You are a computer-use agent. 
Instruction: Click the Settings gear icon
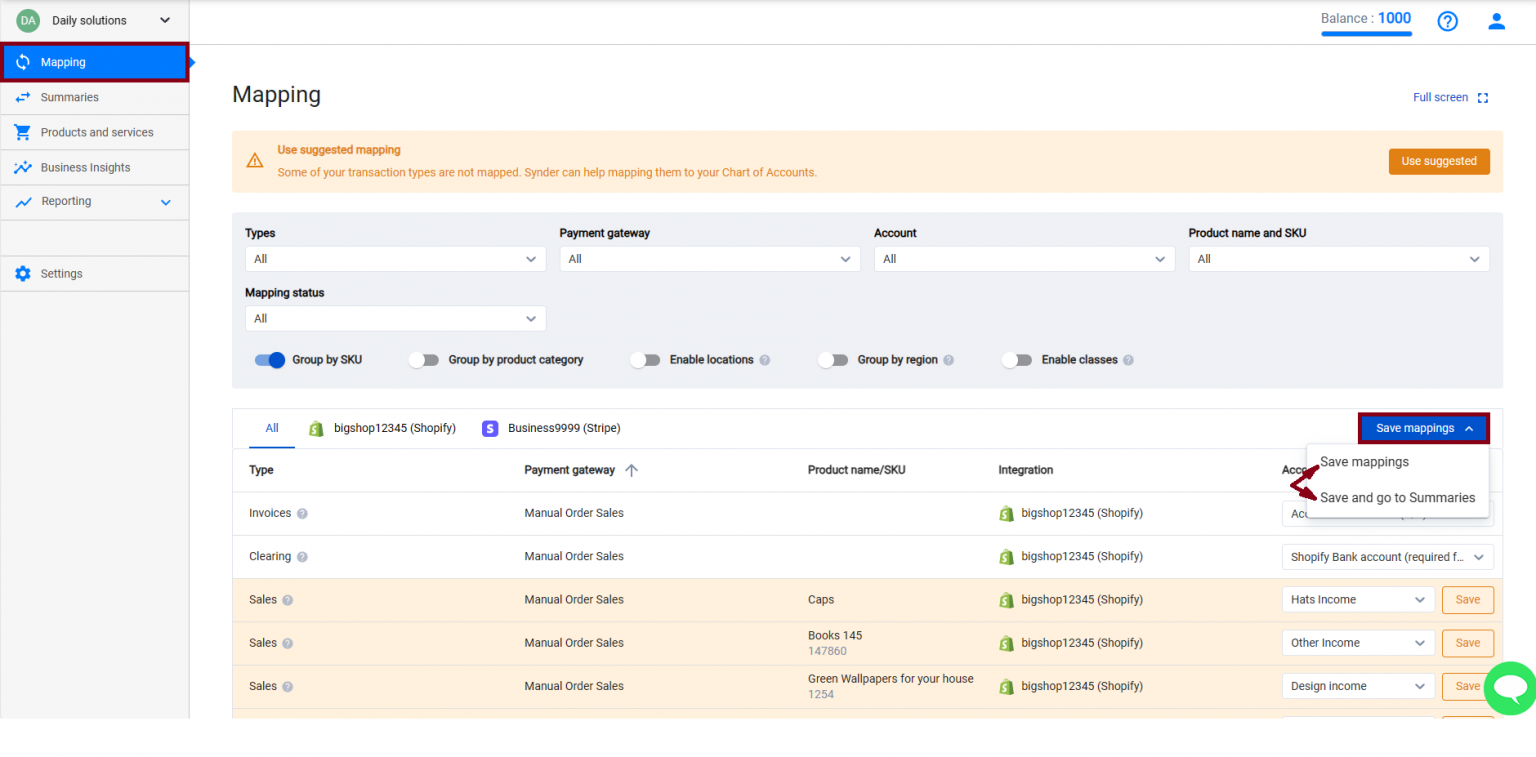coord(22,273)
